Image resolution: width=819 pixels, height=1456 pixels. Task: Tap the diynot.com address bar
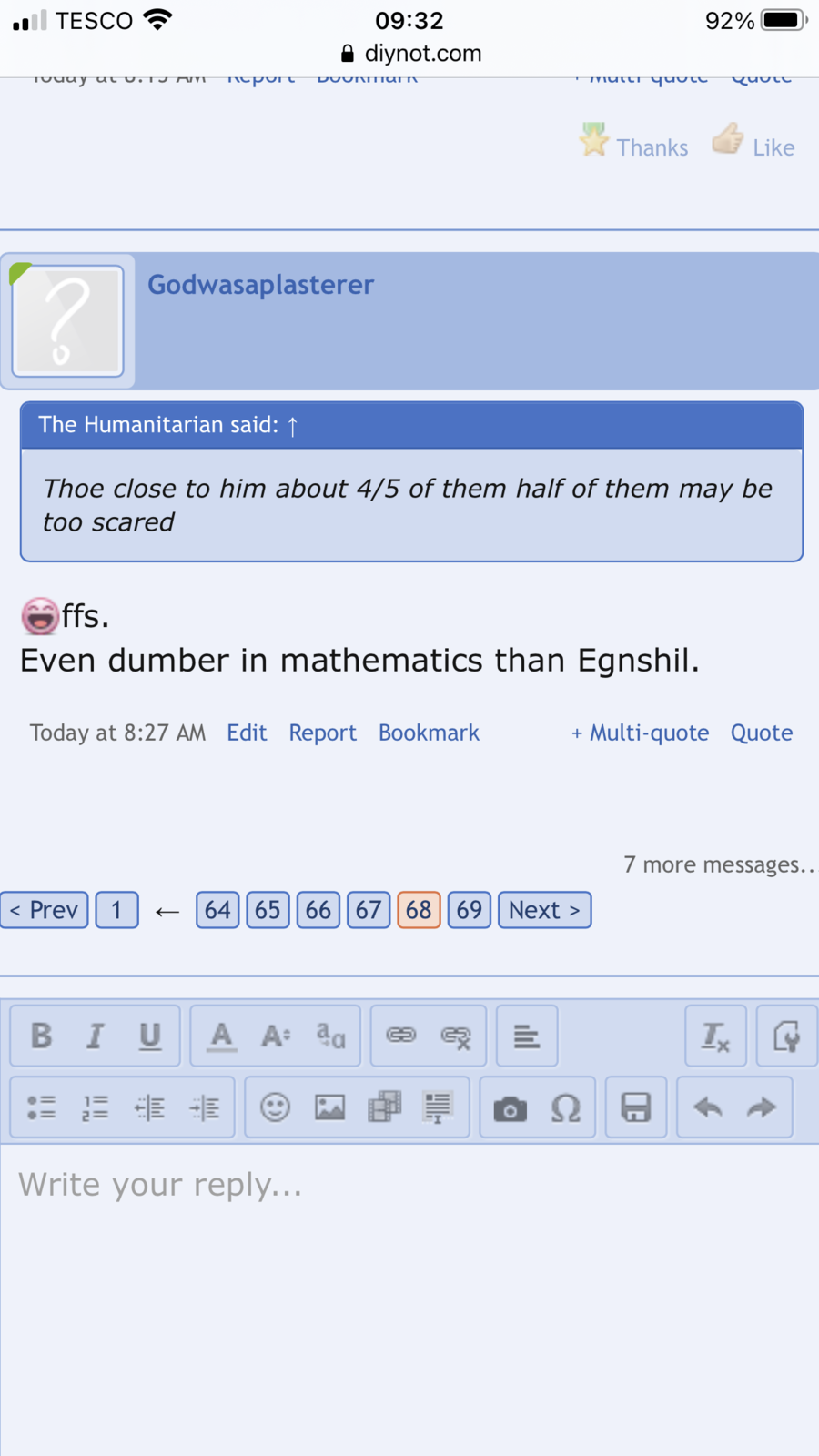coord(411,54)
